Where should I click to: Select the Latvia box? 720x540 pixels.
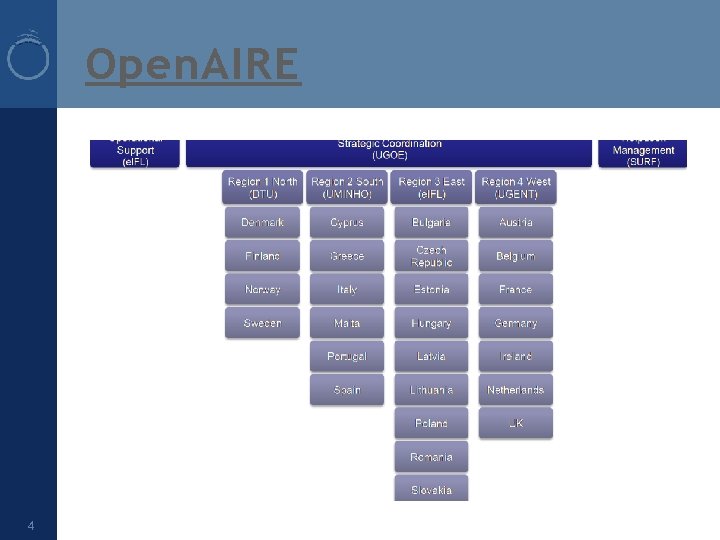click(x=431, y=356)
